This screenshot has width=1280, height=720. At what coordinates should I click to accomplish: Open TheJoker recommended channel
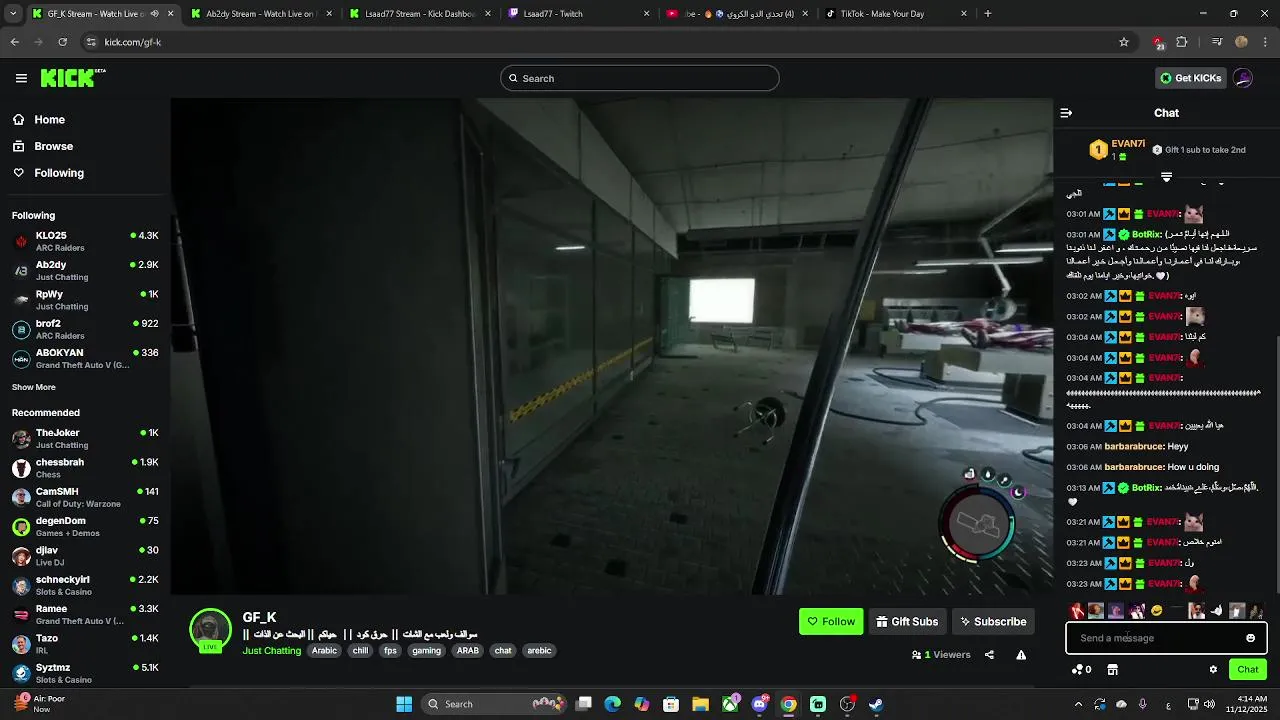[85, 438]
